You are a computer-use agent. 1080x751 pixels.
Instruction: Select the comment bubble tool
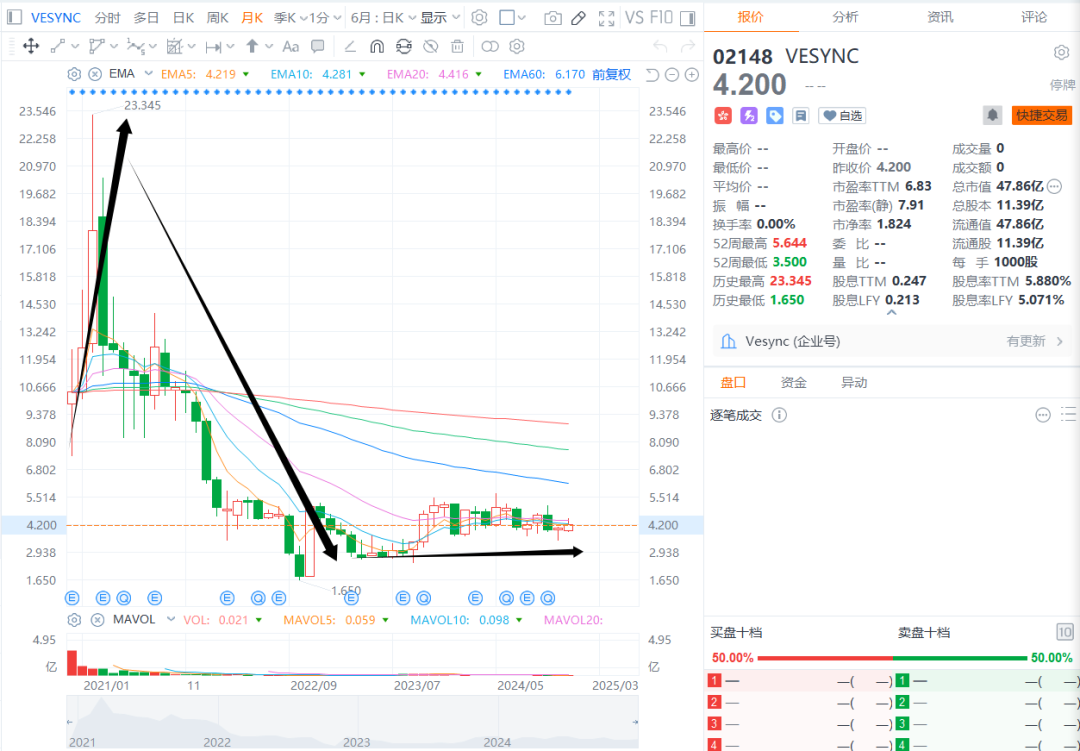pos(318,47)
